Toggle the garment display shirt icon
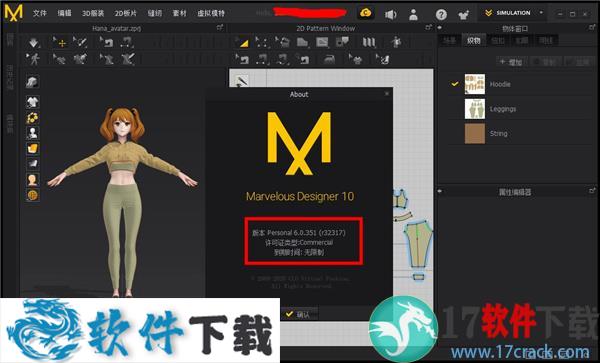Viewport: 600px width, 363px height. (x=33, y=102)
